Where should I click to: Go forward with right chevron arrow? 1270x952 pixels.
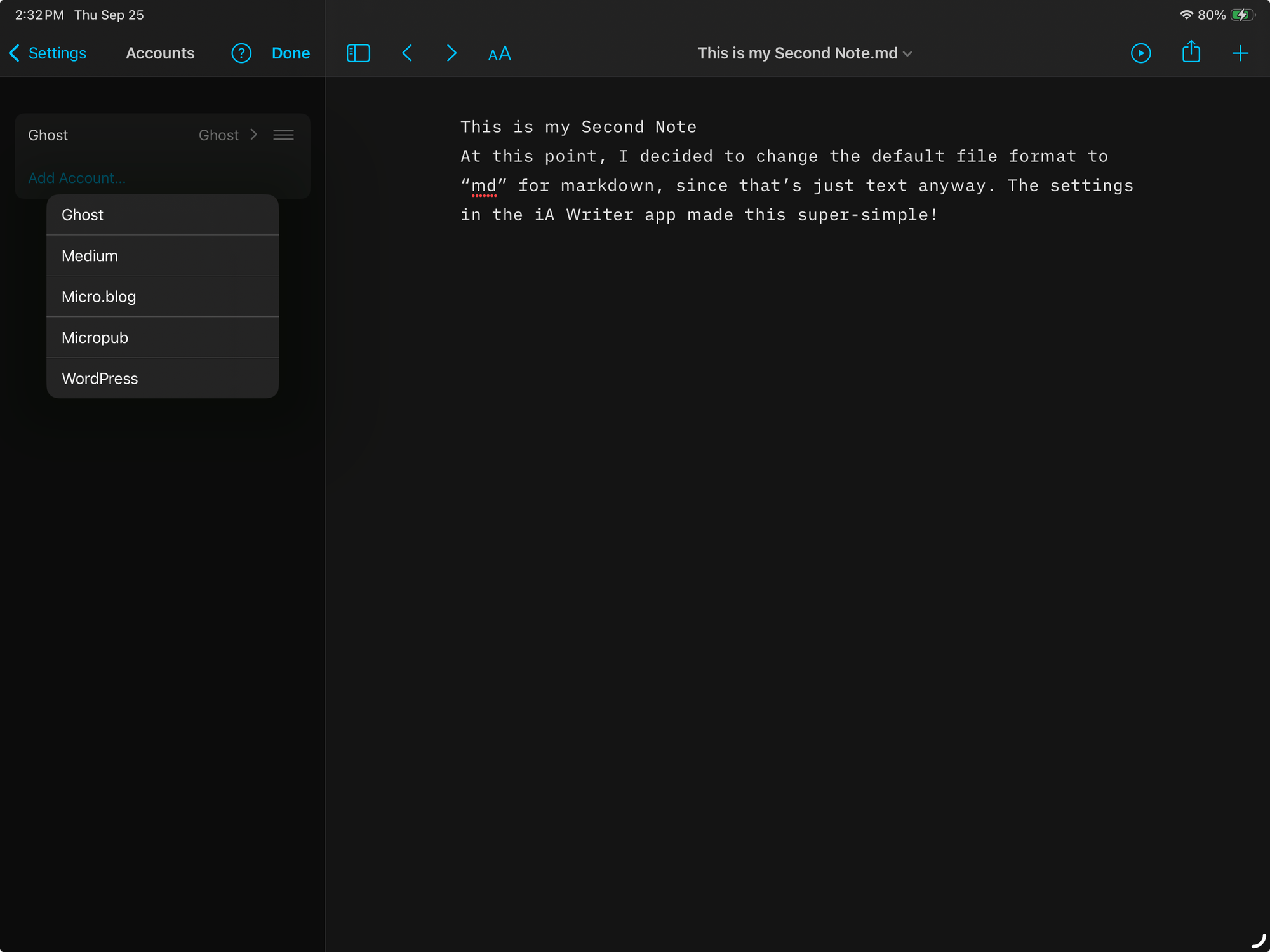(451, 53)
